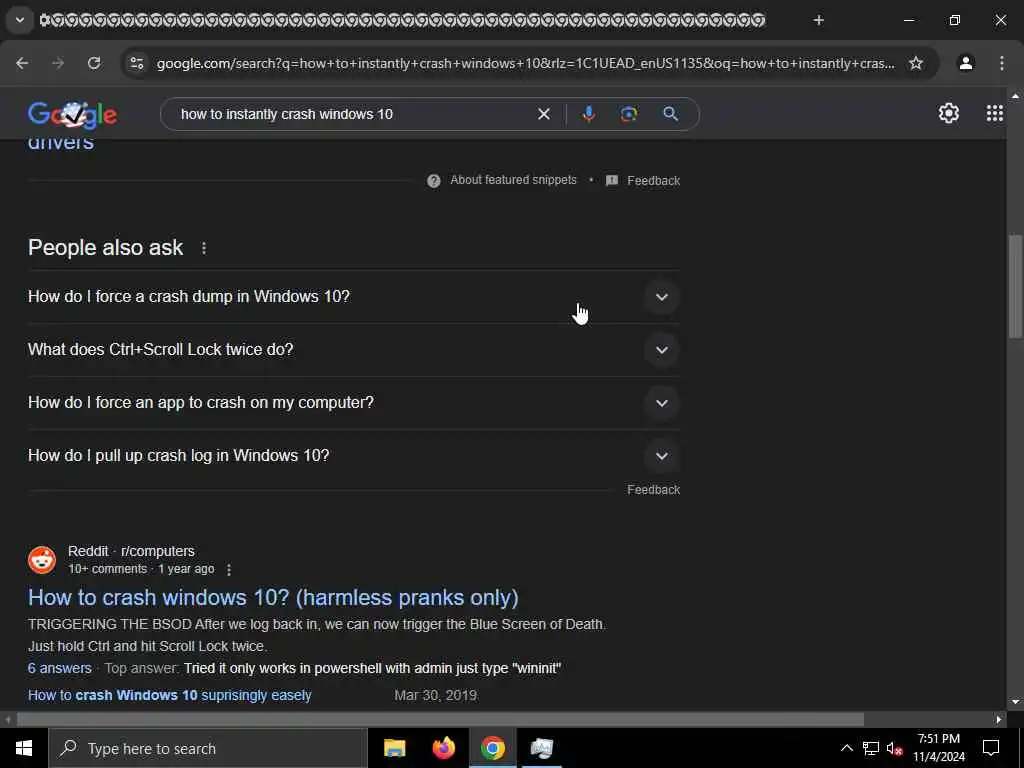This screenshot has width=1024, height=768.
Task: Expand 'How do I force a crash dump' question
Action: point(353,296)
